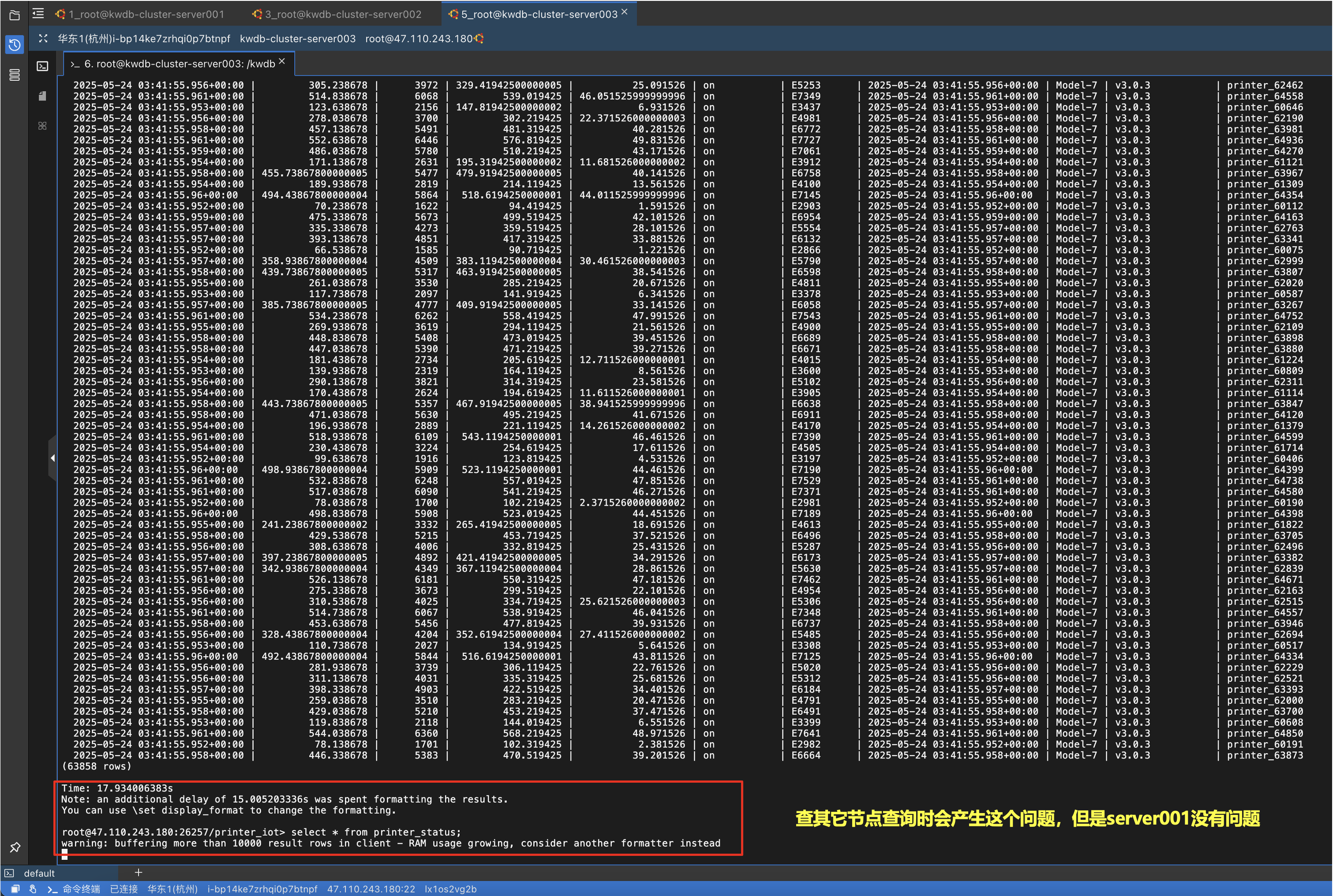Click the touch hand icon in status bar
Screen dimensions: 1333x896
[33, 889]
